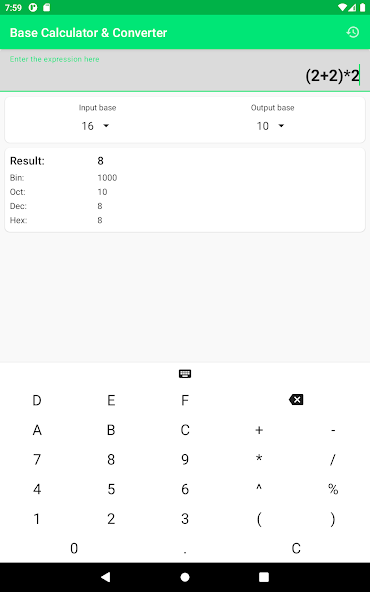Tap the open parenthesis key

click(x=259, y=518)
